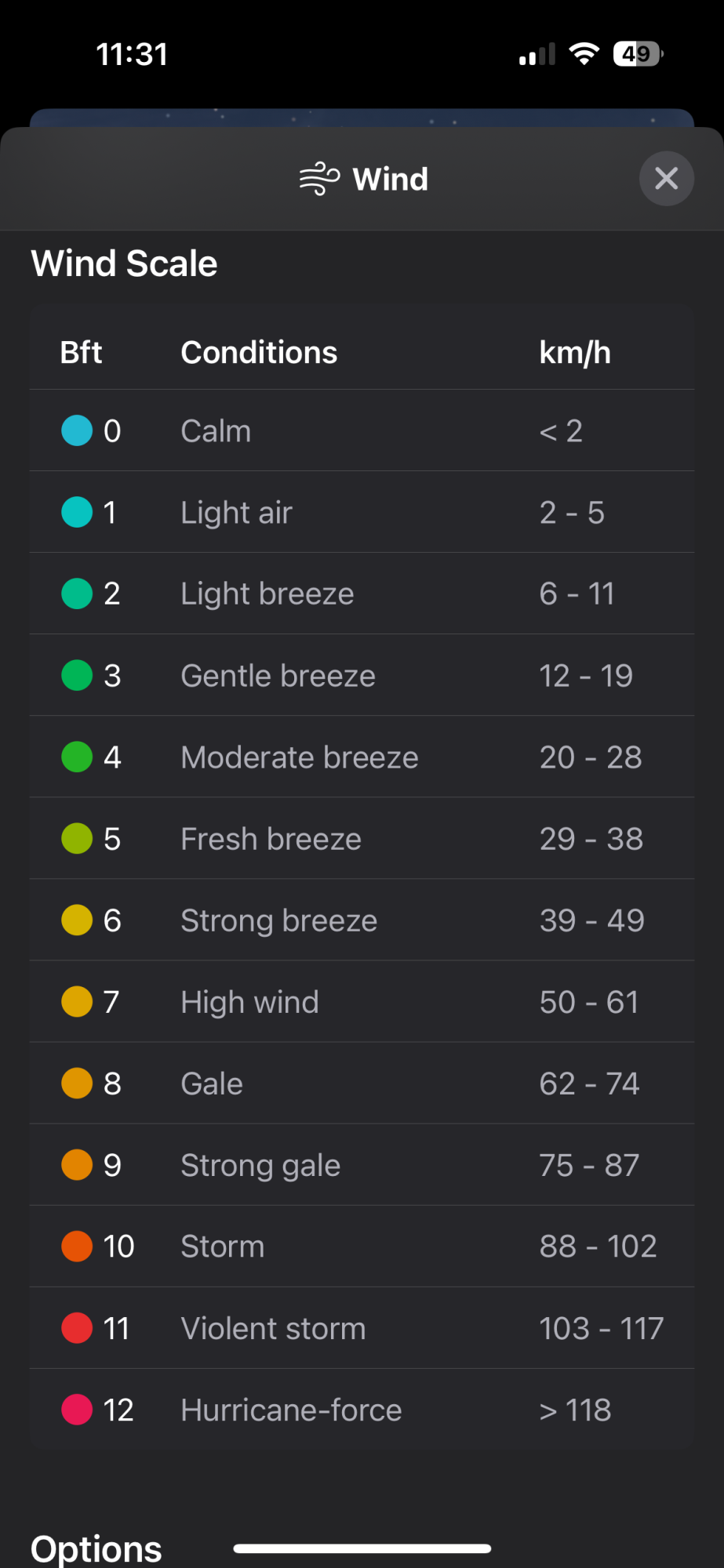Tap the battery level indicator
Image resolution: width=724 pixels, height=1568 pixels.
coord(639,54)
